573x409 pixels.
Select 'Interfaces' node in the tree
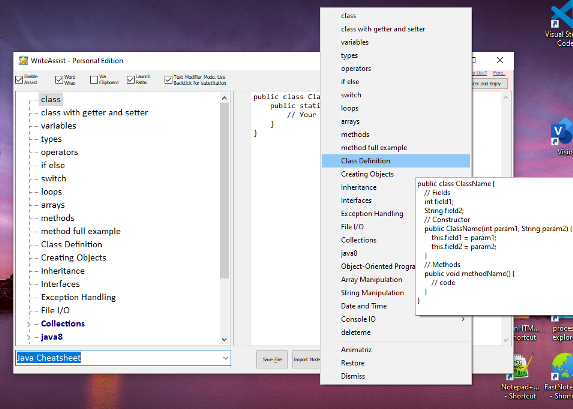pyautogui.click(x=60, y=284)
